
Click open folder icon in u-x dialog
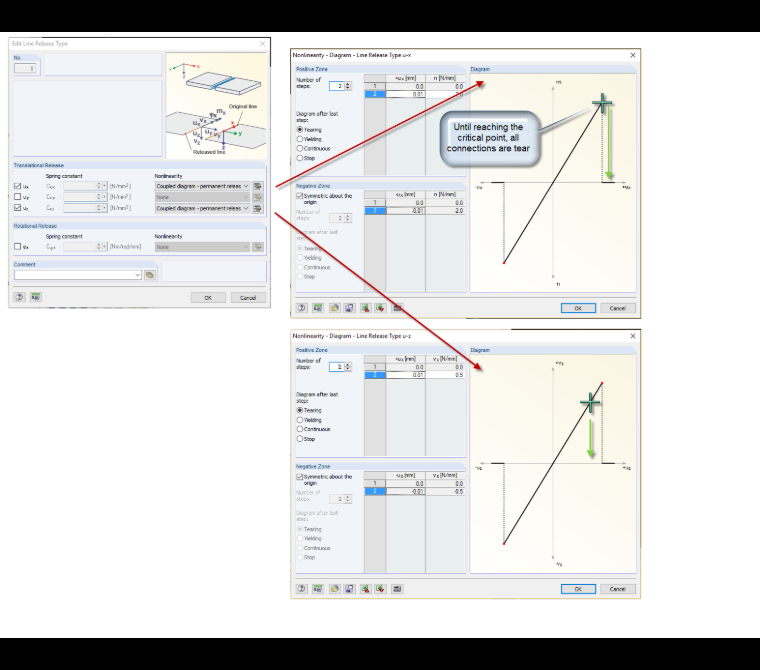point(334,308)
